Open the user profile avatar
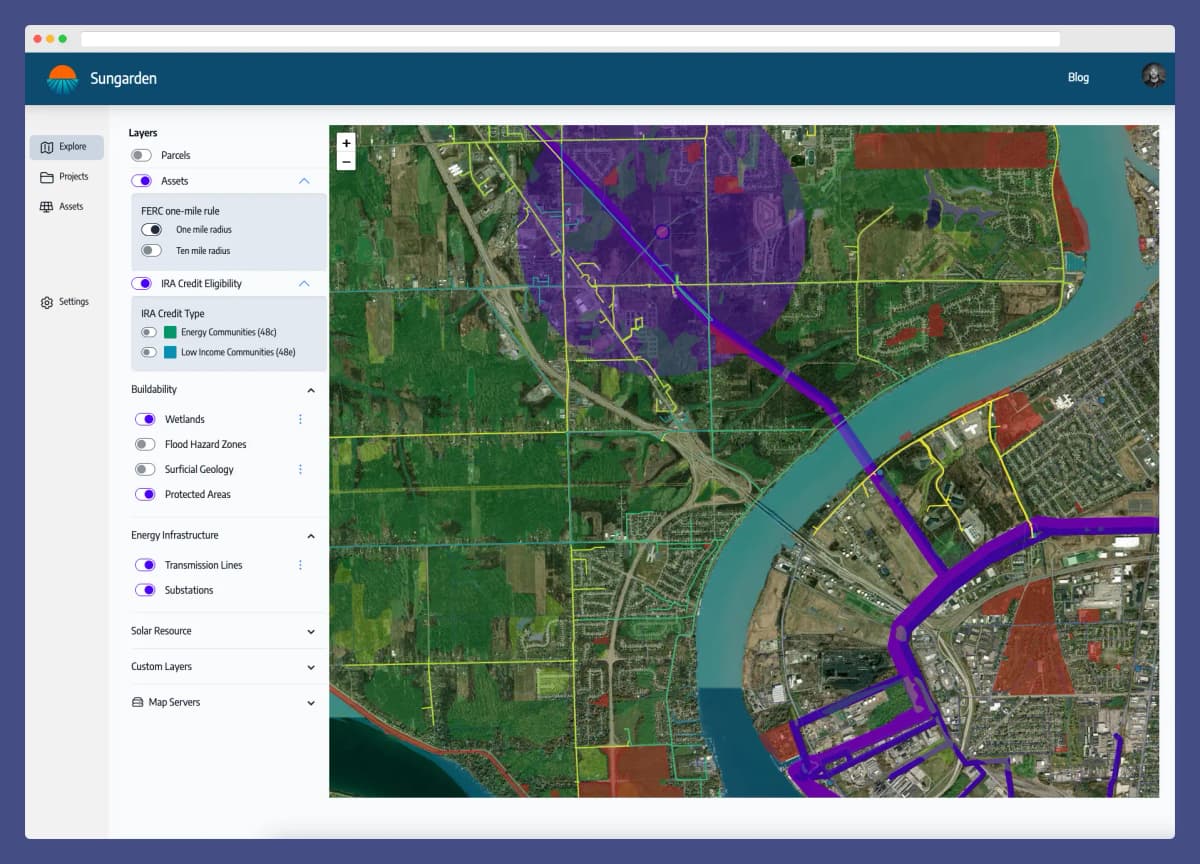1200x864 pixels. point(1153,76)
